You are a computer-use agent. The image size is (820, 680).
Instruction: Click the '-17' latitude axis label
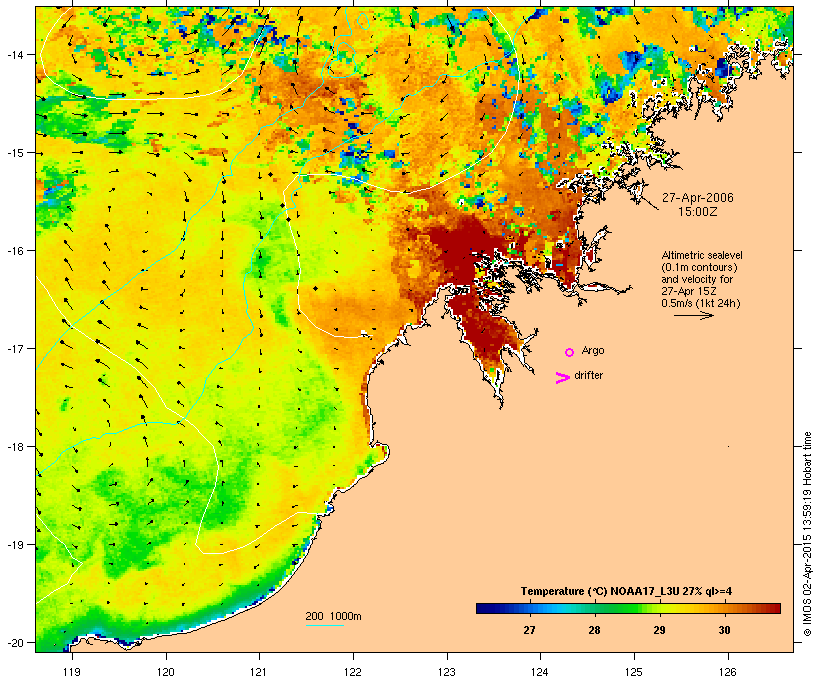point(15,348)
